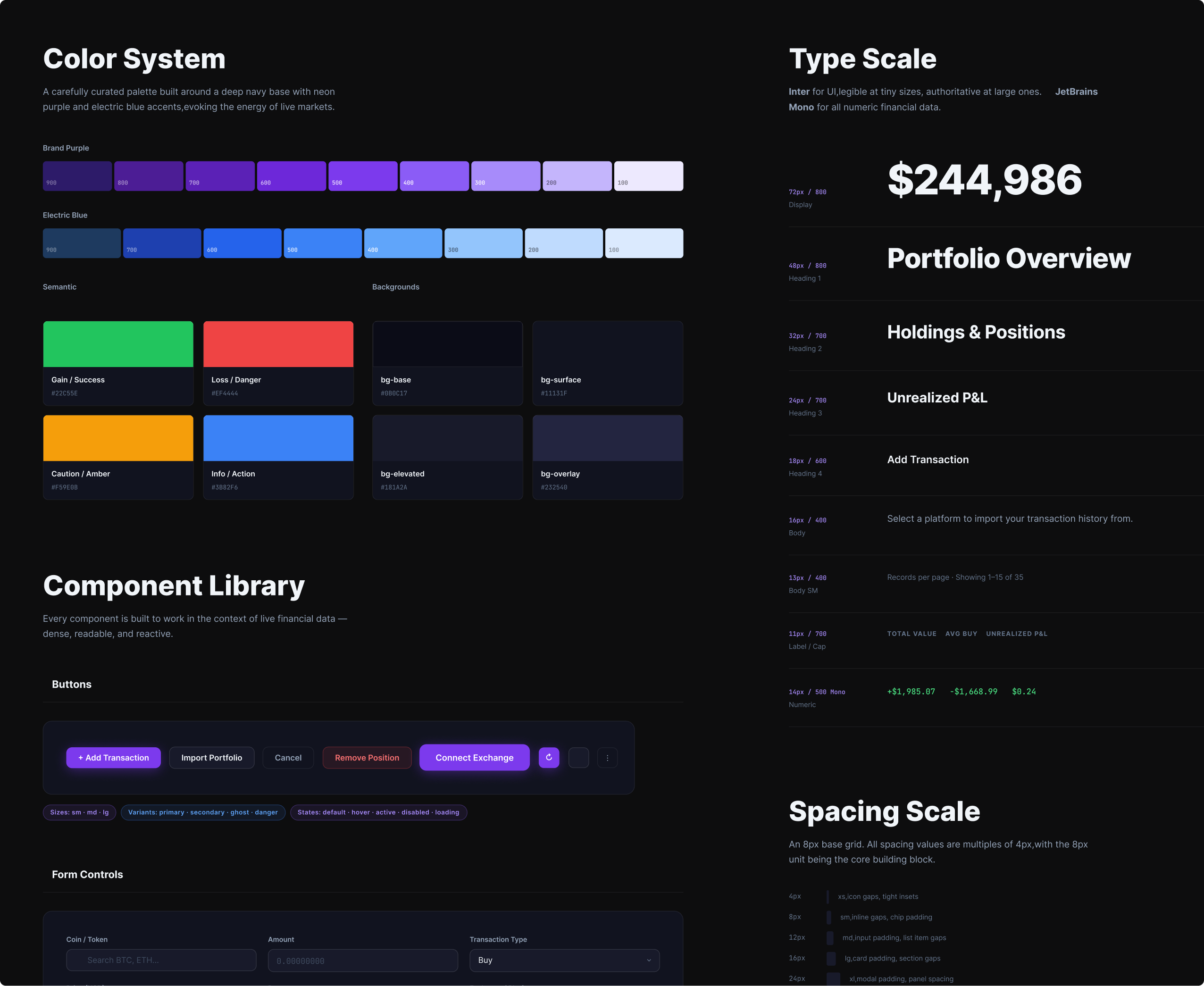This screenshot has height=986, width=1204.
Task: Select the Brand Purple 300 swatch
Action: 506,176
